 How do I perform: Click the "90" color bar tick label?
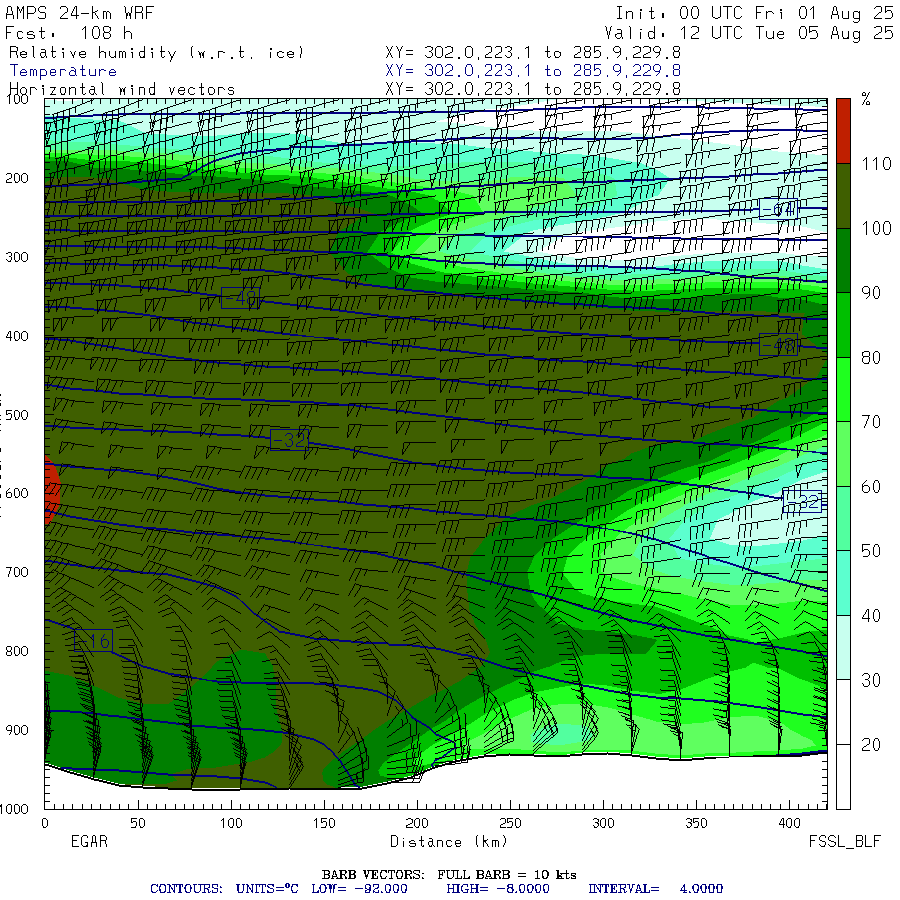pyautogui.click(x=871, y=293)
